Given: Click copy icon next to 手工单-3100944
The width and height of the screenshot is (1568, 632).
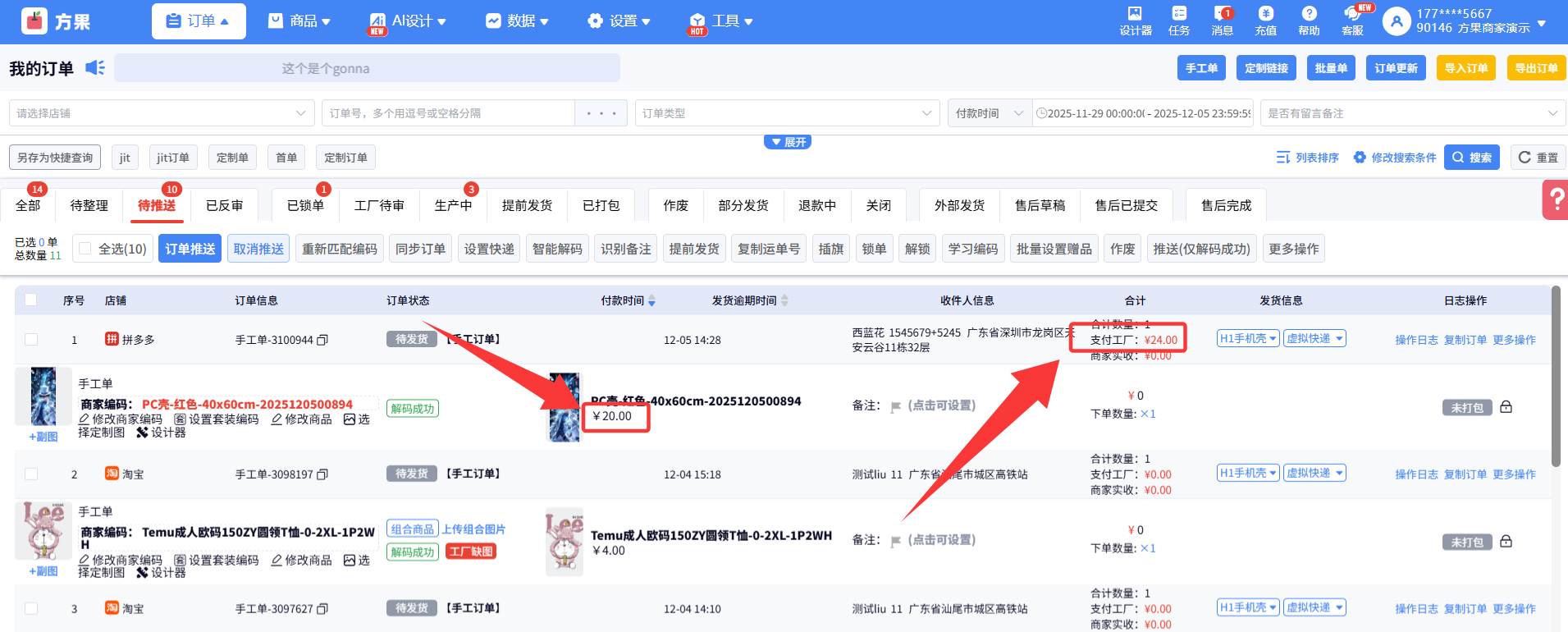Looking at the screenshot, I should click(x=322, y=340).
